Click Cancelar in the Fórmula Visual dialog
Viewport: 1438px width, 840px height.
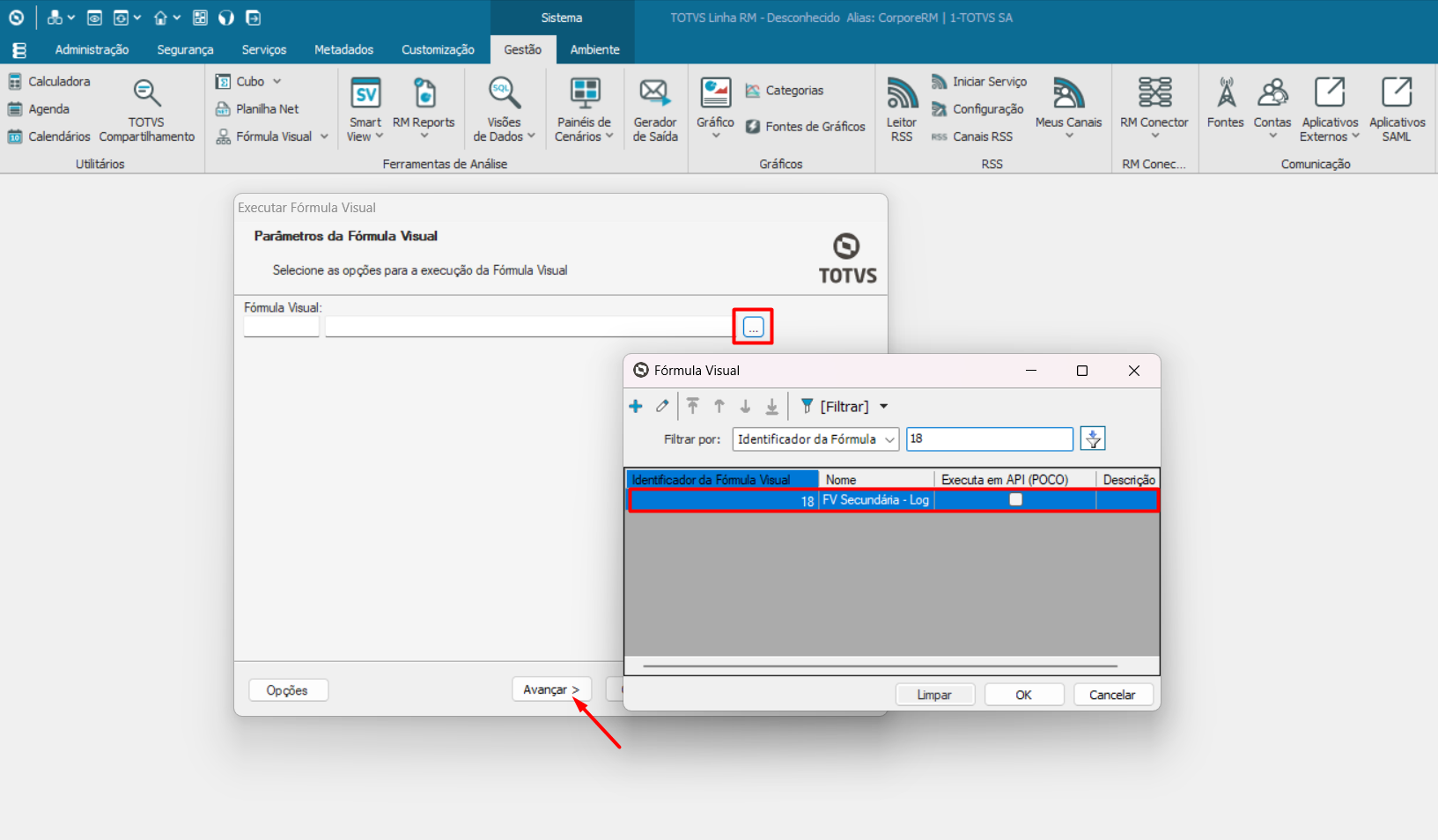(1112, 695)
